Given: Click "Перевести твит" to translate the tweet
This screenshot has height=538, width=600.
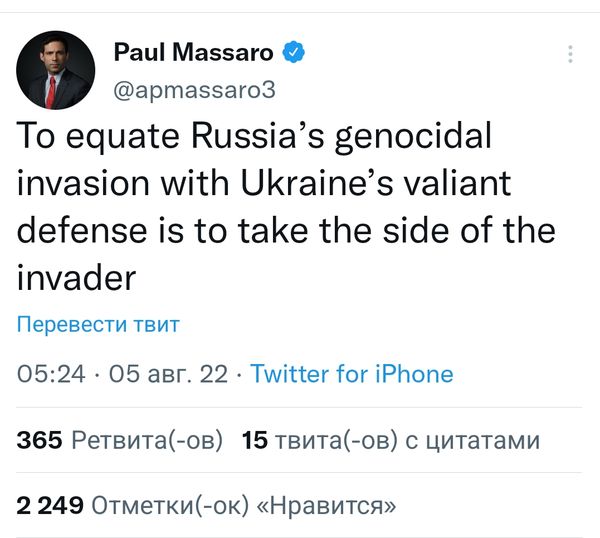Looking at the screenshot, I should pos(97,325).
